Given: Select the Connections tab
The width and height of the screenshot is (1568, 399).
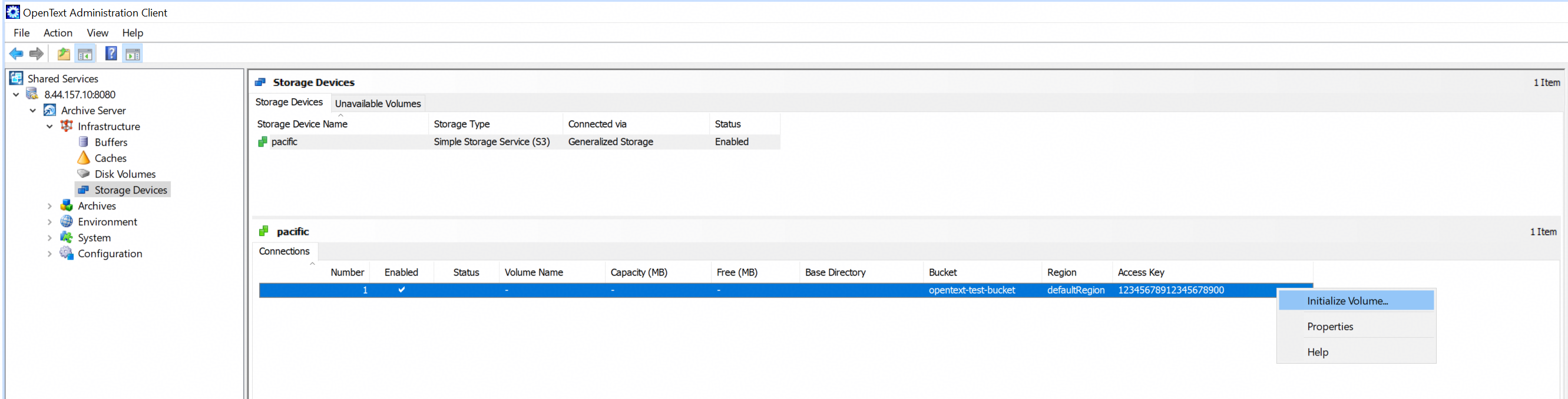Looking at the screenshot, I should pyautogui.click(x=285, y=251).
